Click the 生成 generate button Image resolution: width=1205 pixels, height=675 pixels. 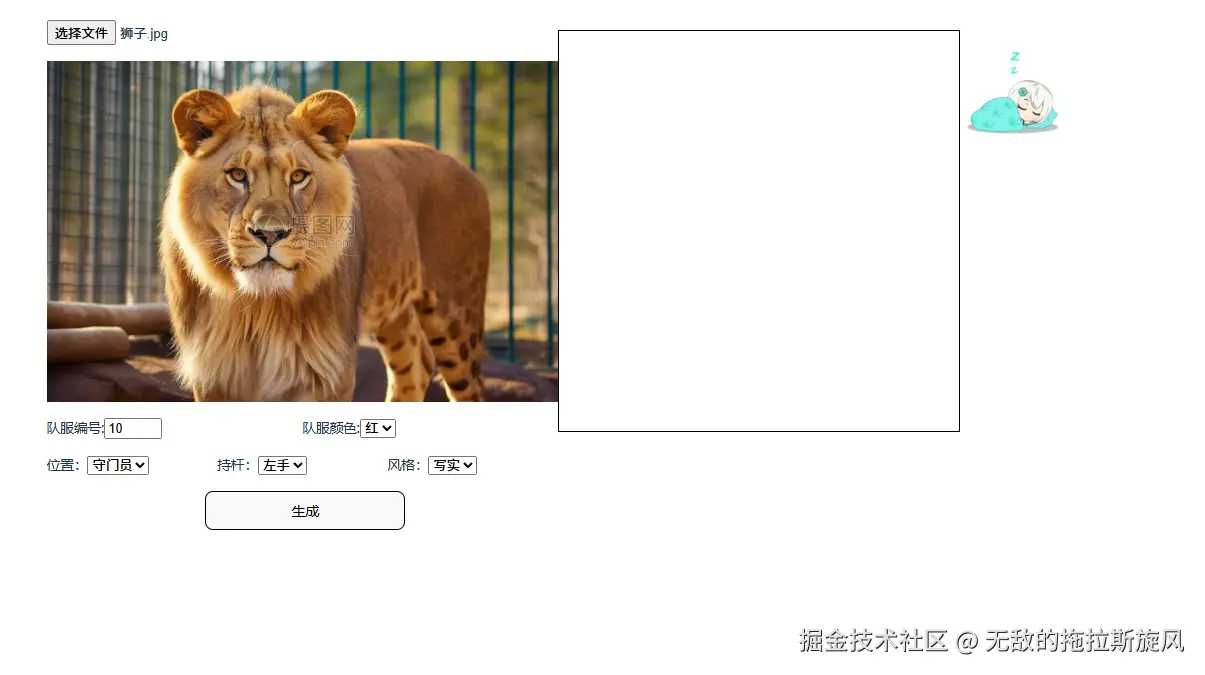point(305,510)
